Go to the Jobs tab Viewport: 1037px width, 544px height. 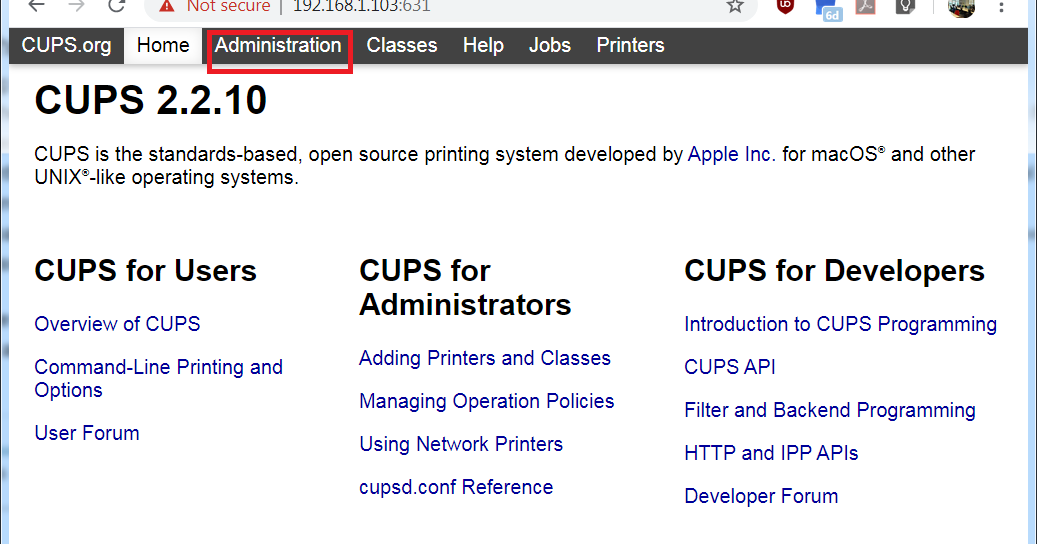pos(550,46)
